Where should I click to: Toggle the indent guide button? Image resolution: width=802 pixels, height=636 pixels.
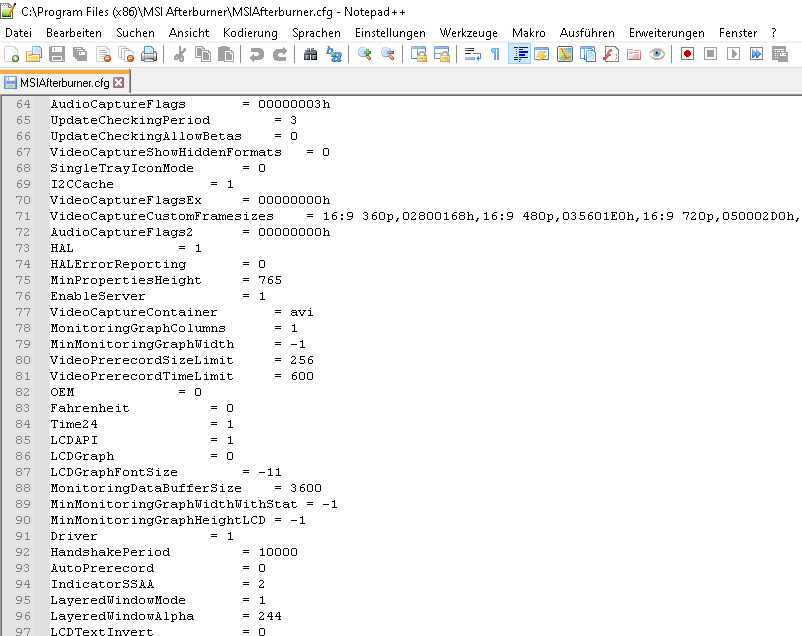click(x=519, y=54)
